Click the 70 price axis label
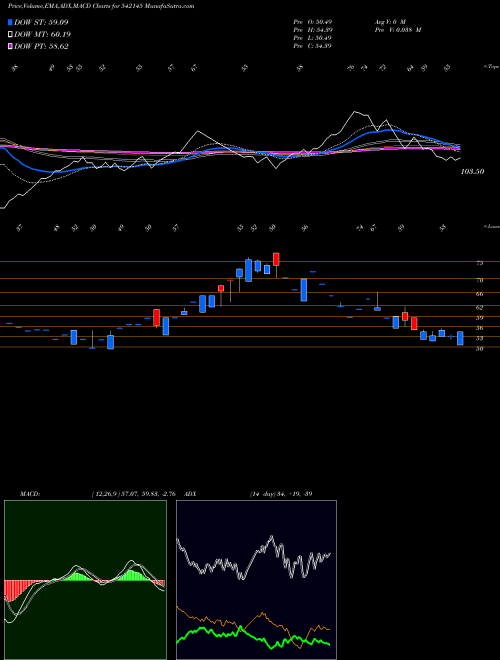 479,280
